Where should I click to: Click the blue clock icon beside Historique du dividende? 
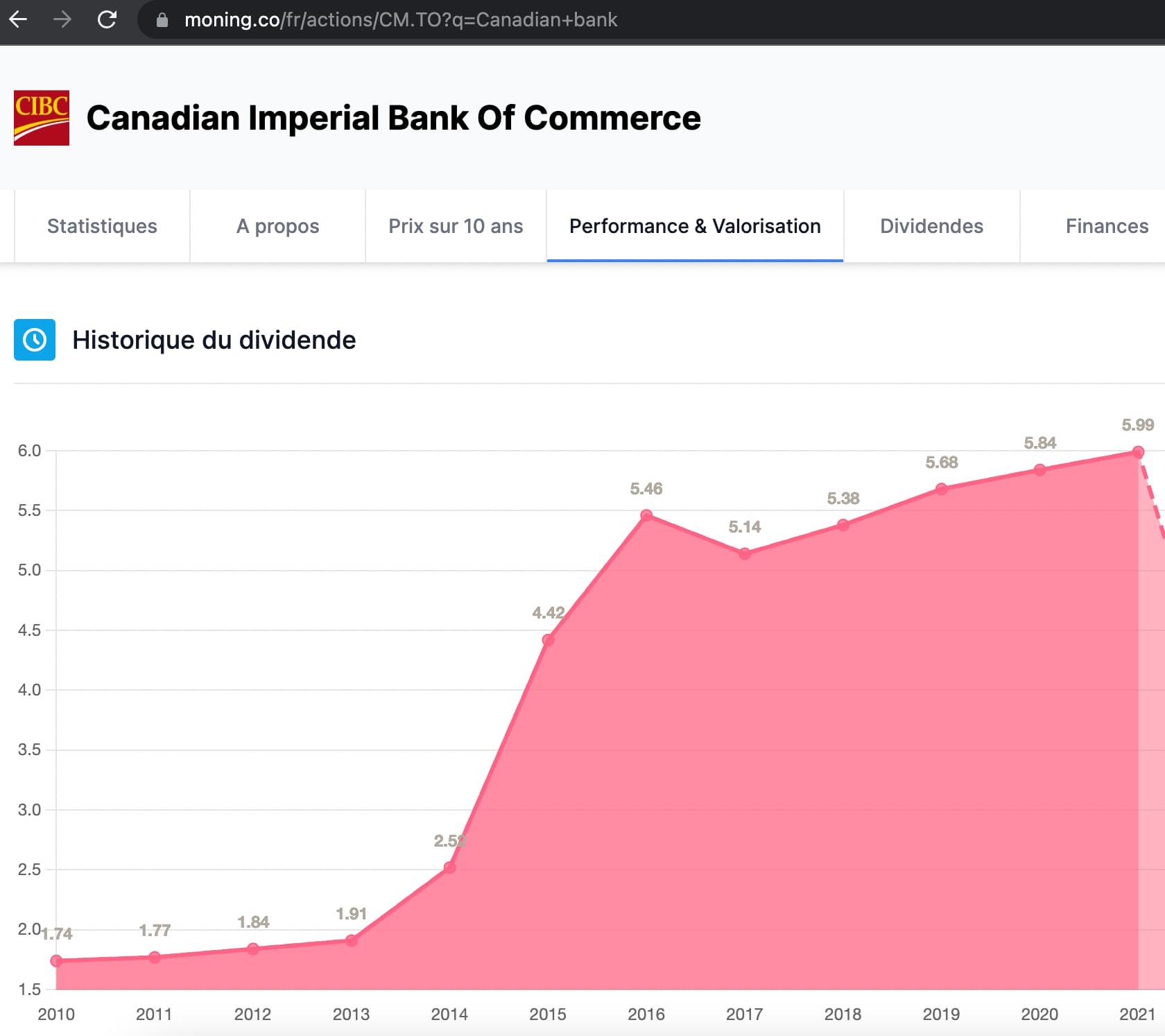(x=35, y=340)
